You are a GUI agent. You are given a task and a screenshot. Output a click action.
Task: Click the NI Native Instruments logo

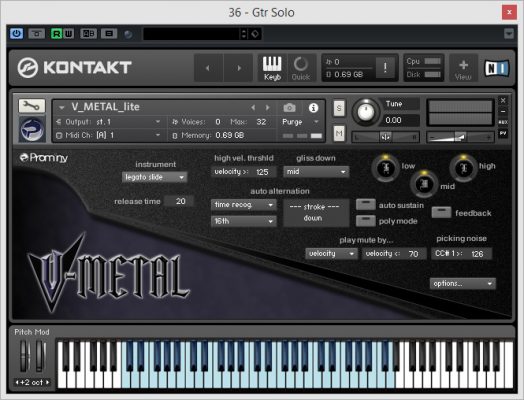(497, 68)
